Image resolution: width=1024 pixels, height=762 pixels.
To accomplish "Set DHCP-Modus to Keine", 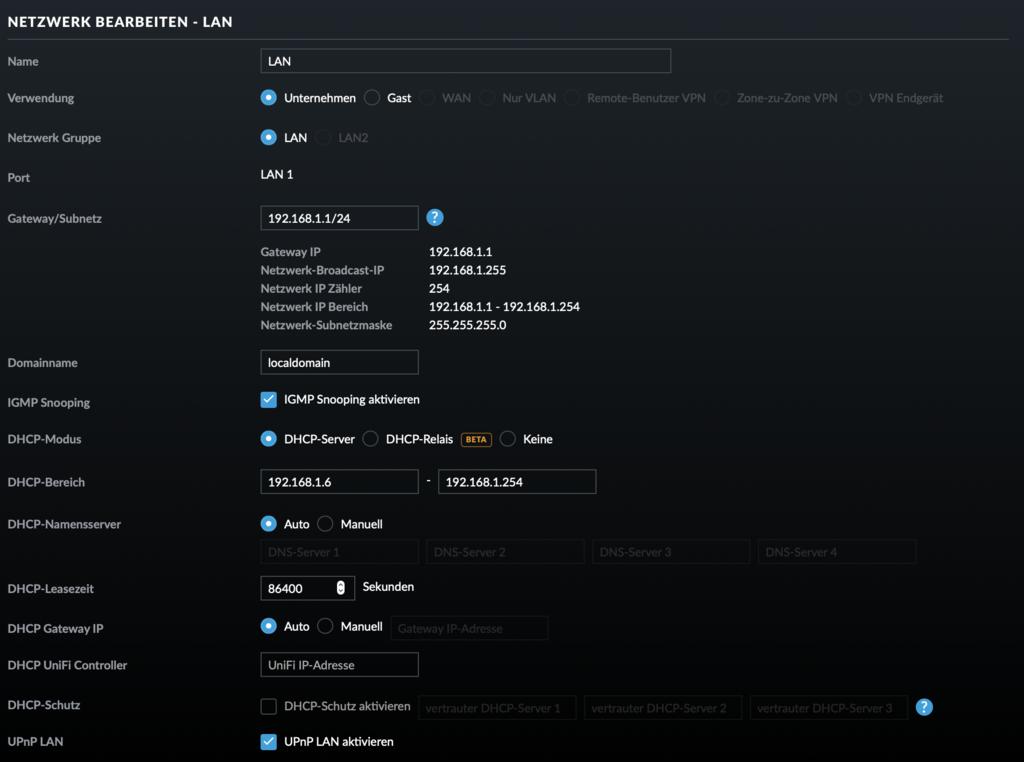I will 508,439.
